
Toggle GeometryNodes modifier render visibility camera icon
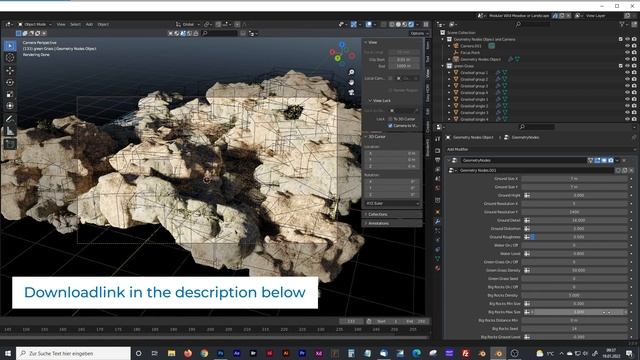[611, 160]
